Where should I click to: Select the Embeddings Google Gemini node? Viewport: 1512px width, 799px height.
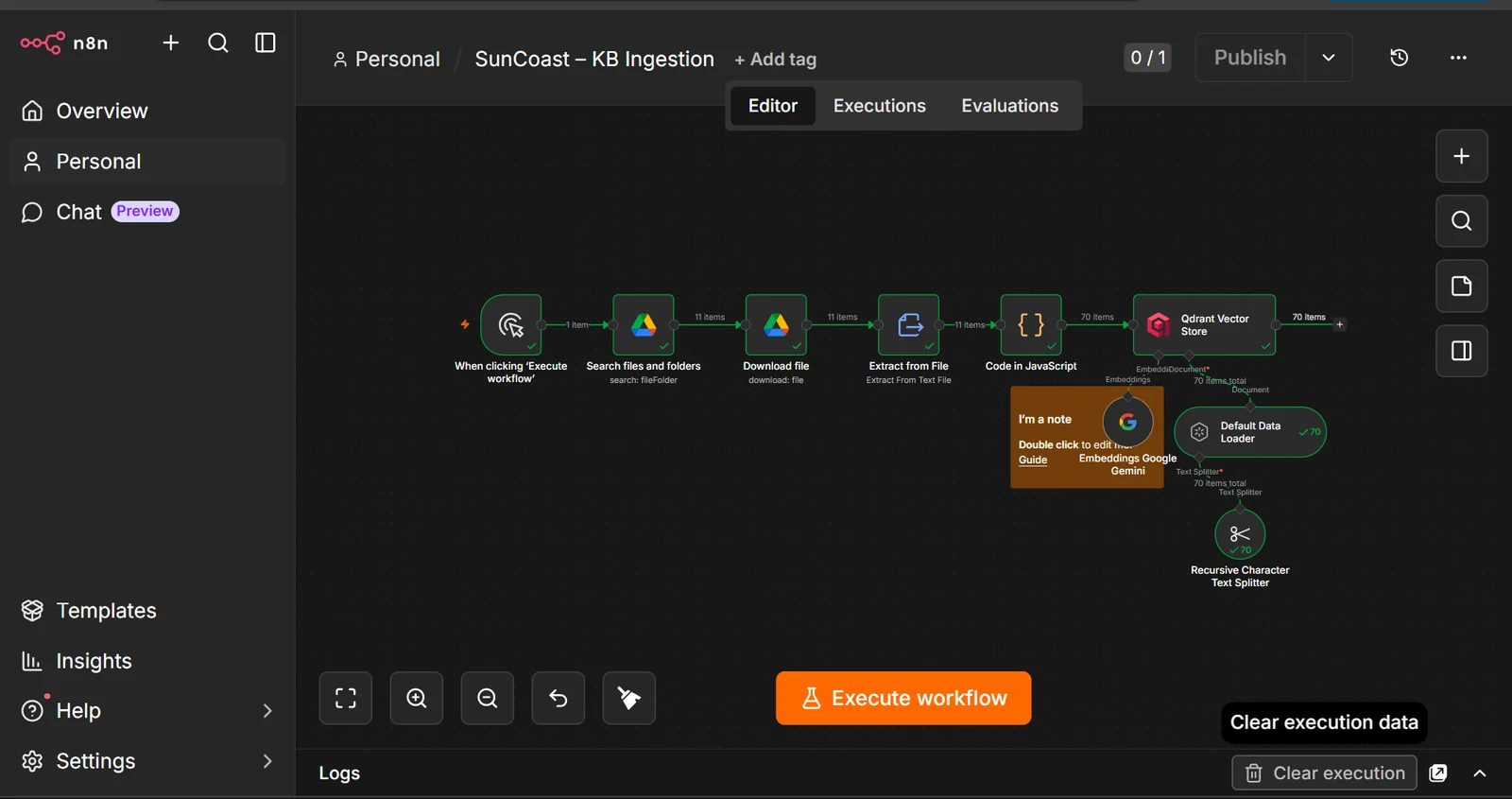click(1127, 422)
